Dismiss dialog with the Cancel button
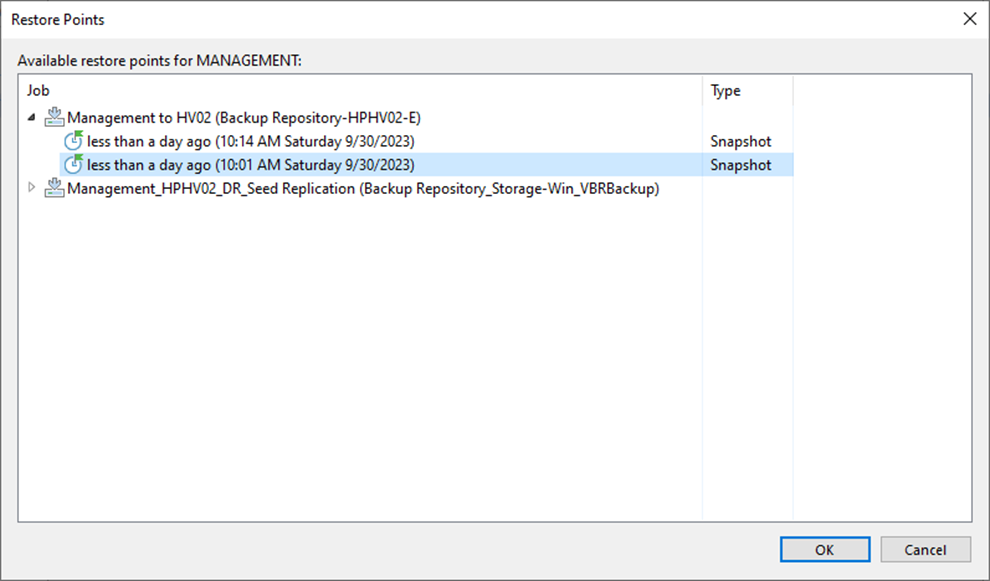This screenshot has height=581, width=990. click(x=926, y=549)
